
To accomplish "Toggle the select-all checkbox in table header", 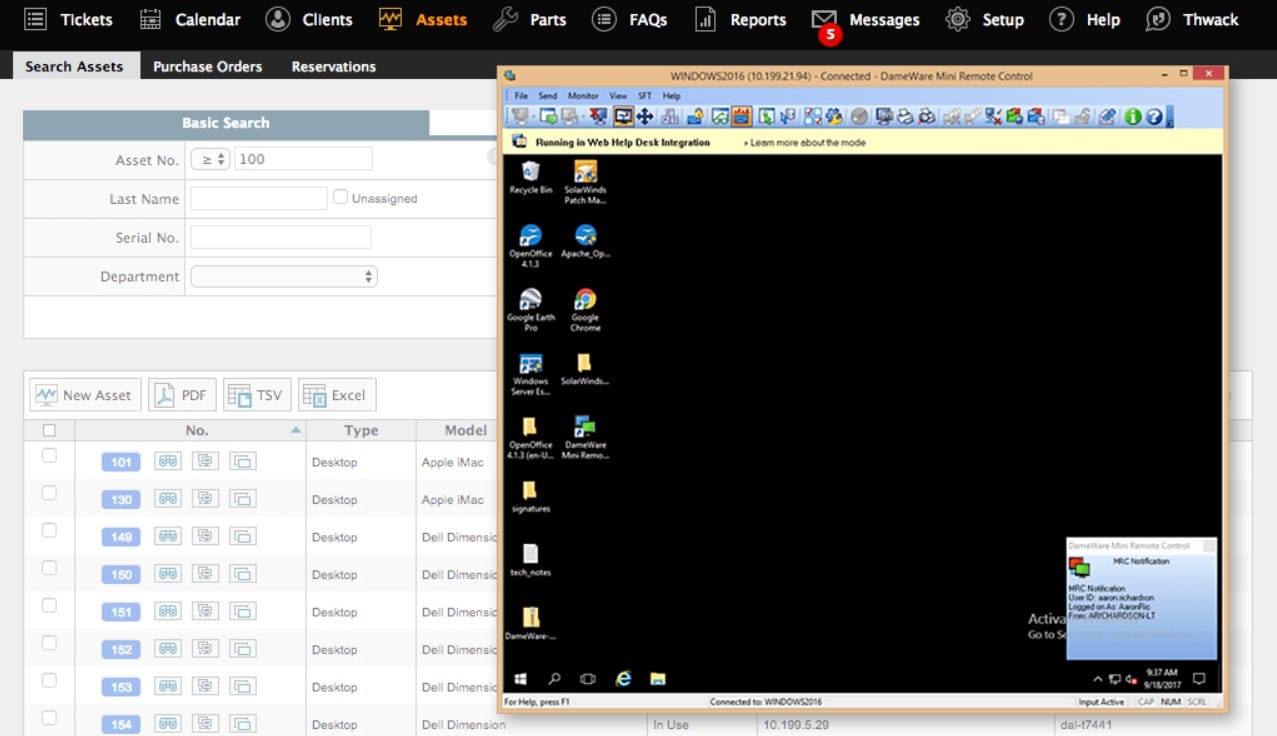I will [x=49, y=430].
